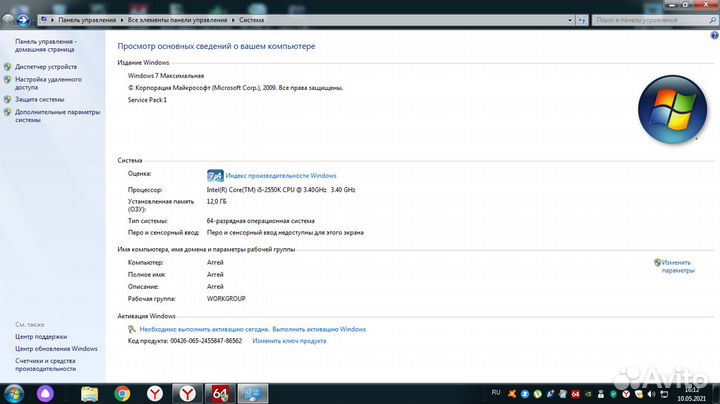The height and width of the screenshot is (404, 720).
Task: Open 'Защита системы' link
Action: [39, 100]
